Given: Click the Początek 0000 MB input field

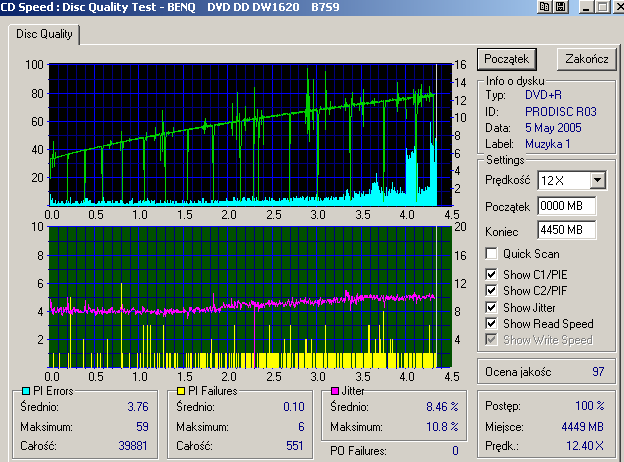Looking at the screenshot, I should tap(567, 206).
